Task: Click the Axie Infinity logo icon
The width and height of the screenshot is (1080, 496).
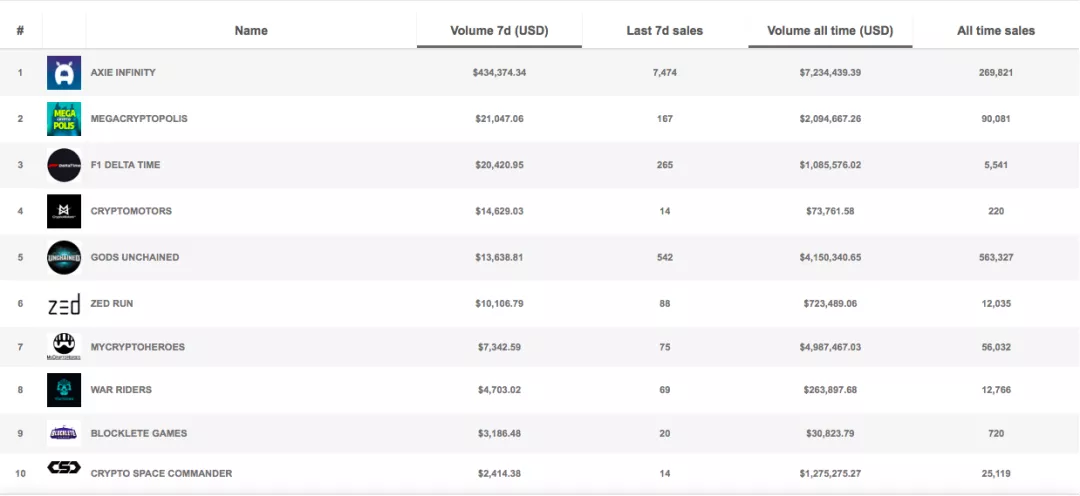Action: tap(64, 73)
